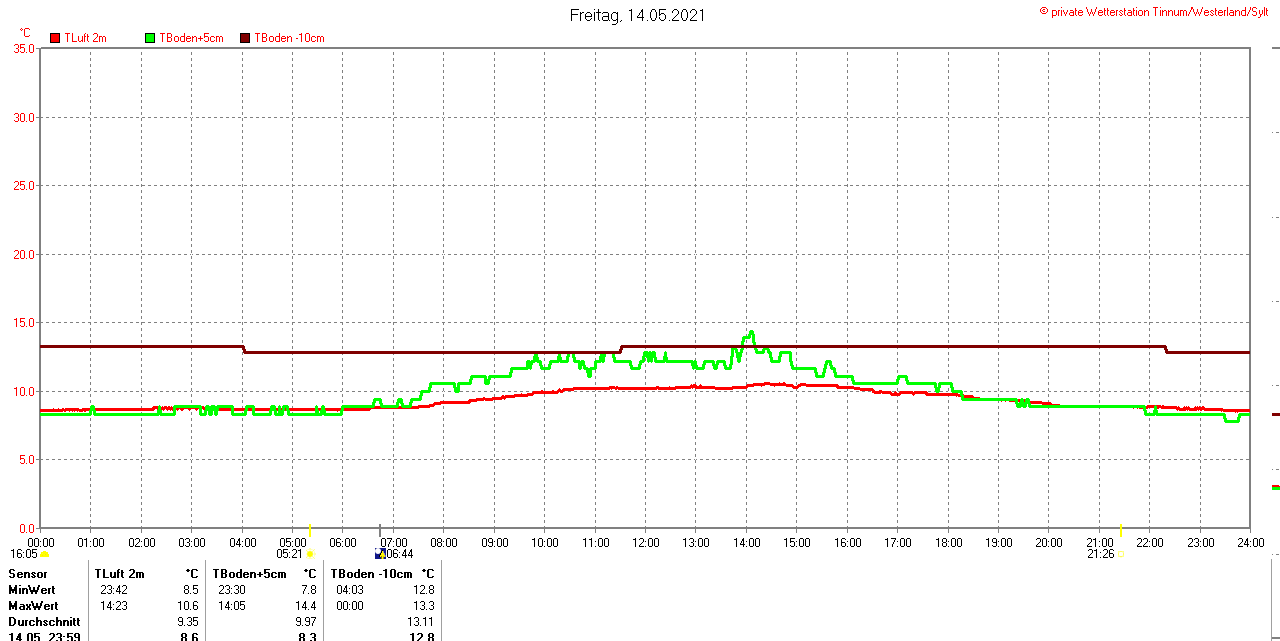This screenshot has height=641, width=1280.
Task: Click the yellow icon beside 16:05
Action: coord(44,554)
